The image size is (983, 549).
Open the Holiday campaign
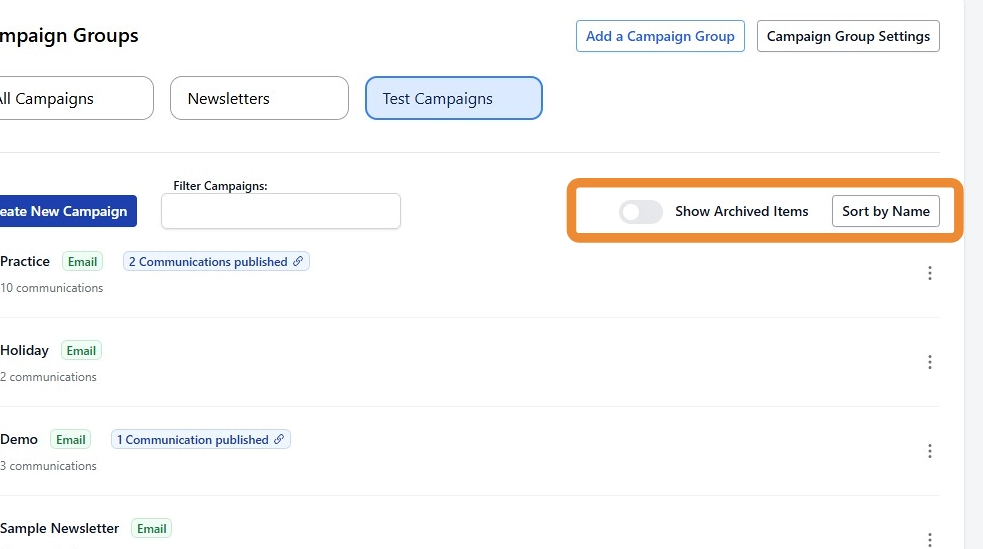coord(25,350)
